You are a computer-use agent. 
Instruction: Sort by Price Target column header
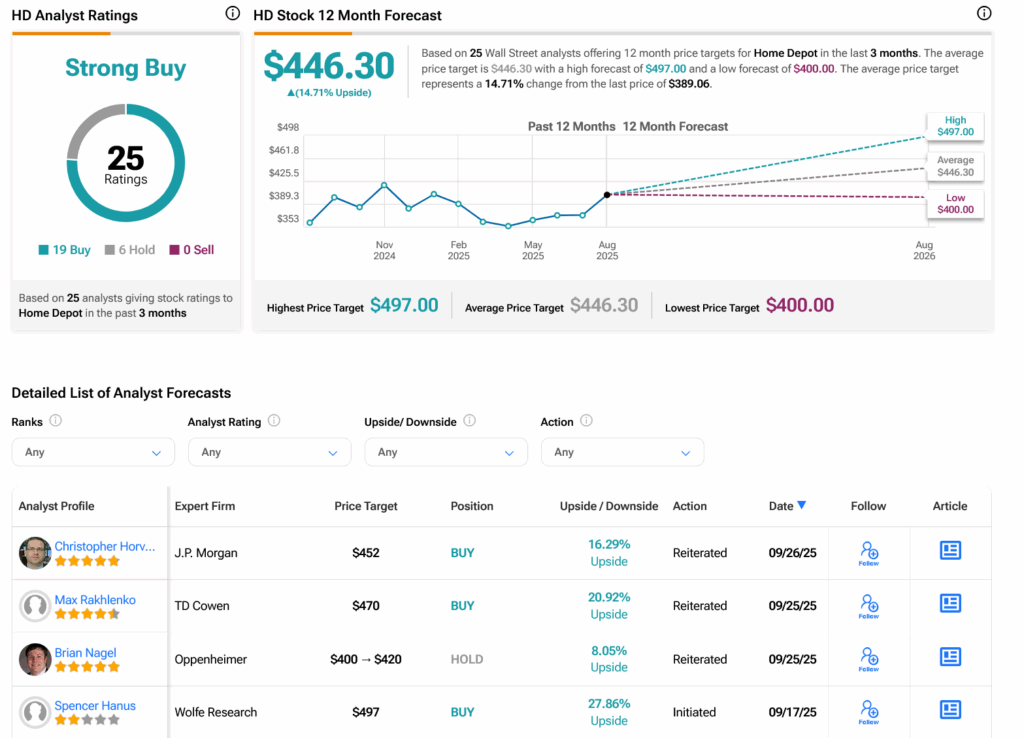click(x=365, y=506)
